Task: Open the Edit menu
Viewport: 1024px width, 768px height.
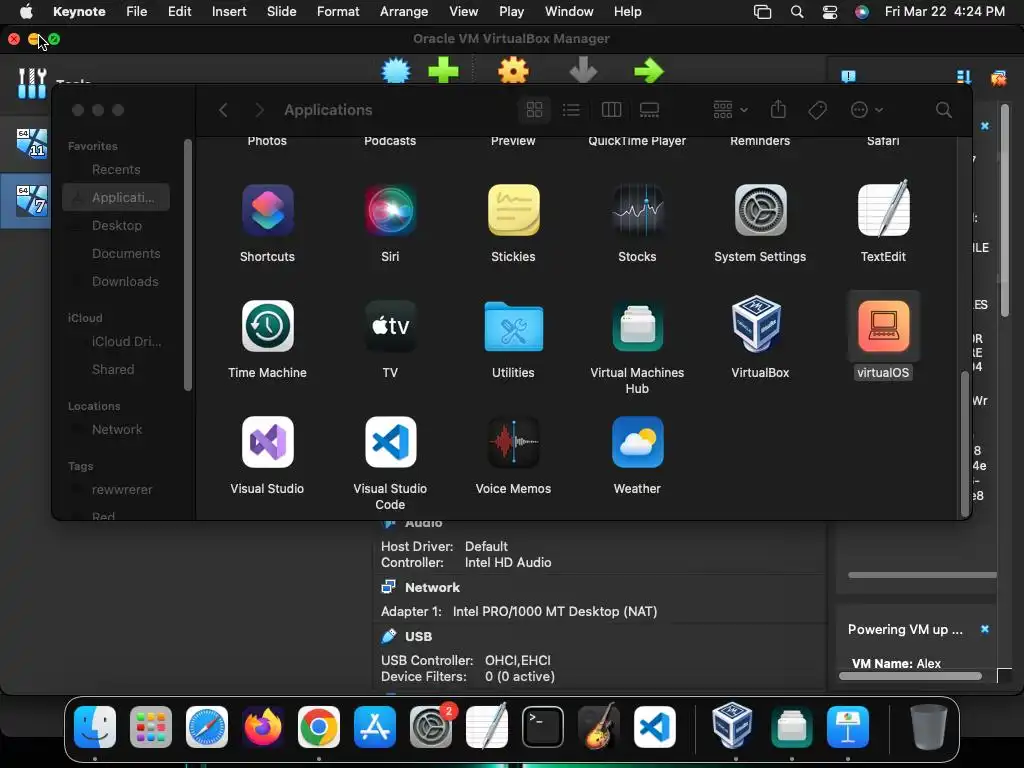Action: pyautogui.click(x=179, y=12)
